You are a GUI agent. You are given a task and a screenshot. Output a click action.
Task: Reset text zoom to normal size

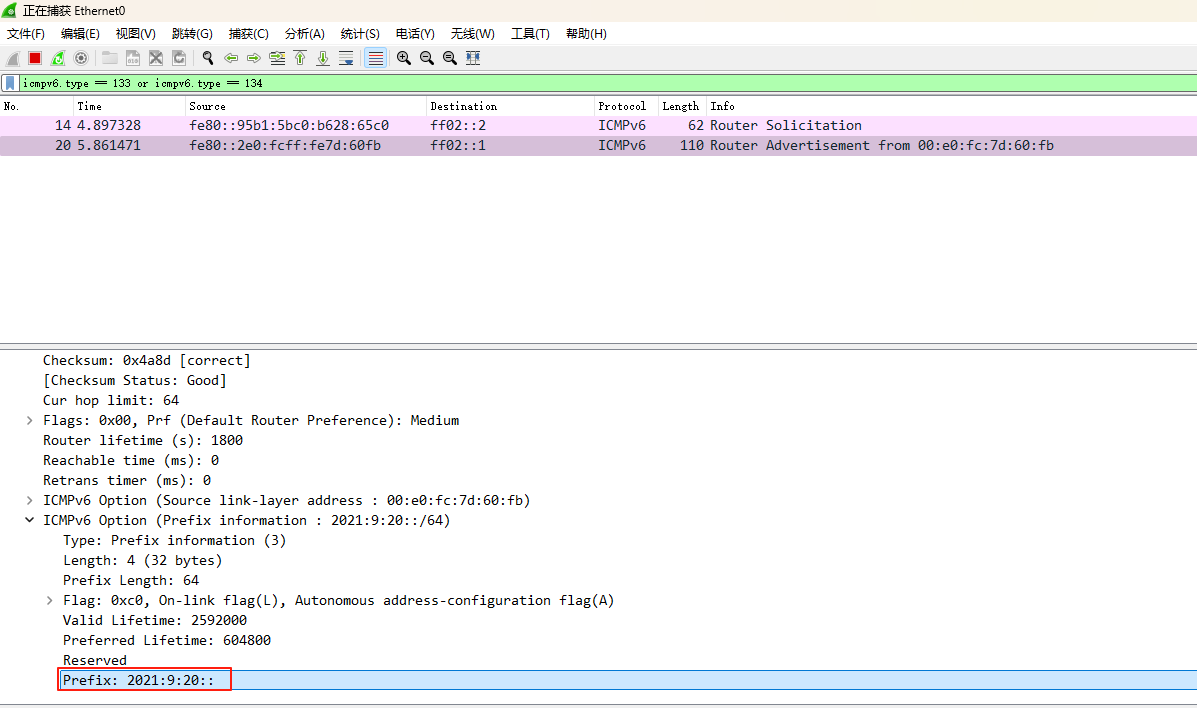coord(450,58)
